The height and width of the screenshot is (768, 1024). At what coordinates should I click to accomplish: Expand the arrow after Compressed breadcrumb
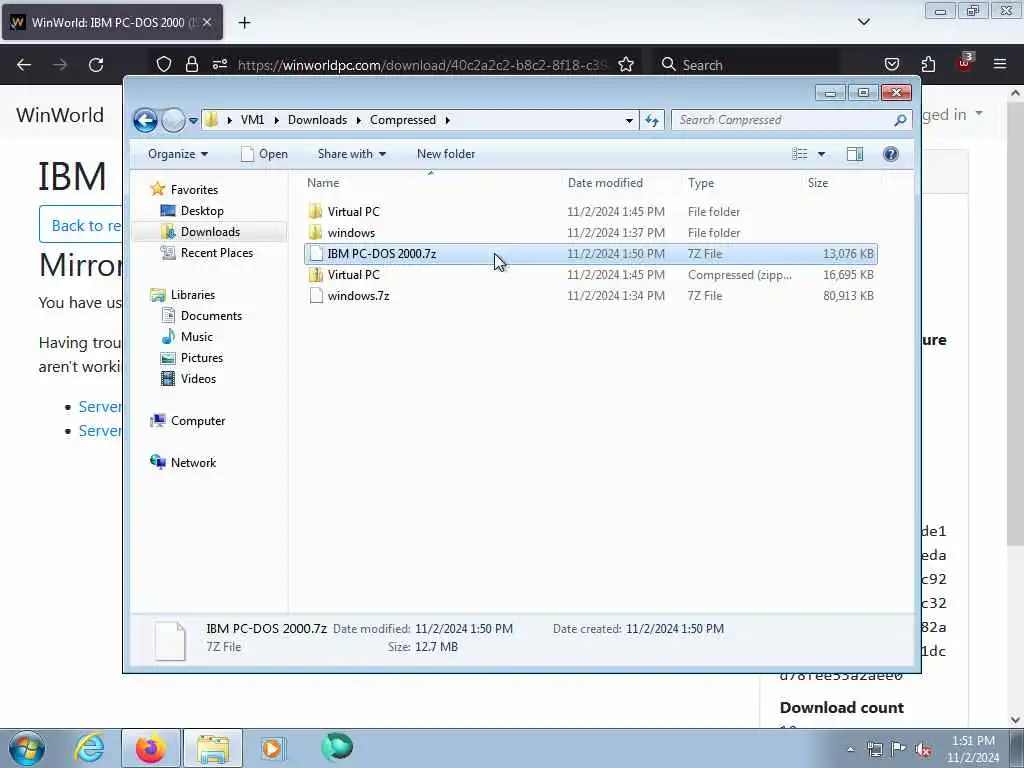447,120
